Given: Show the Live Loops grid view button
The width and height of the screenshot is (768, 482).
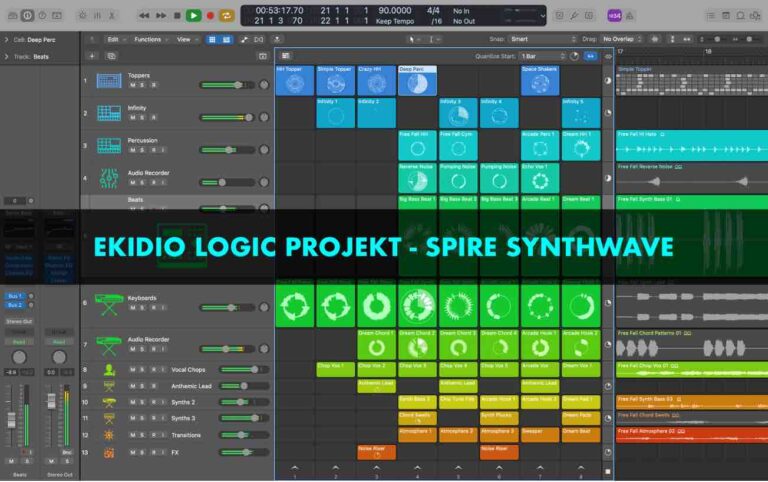Looking at the screenshot, I should tap(212, 39).
